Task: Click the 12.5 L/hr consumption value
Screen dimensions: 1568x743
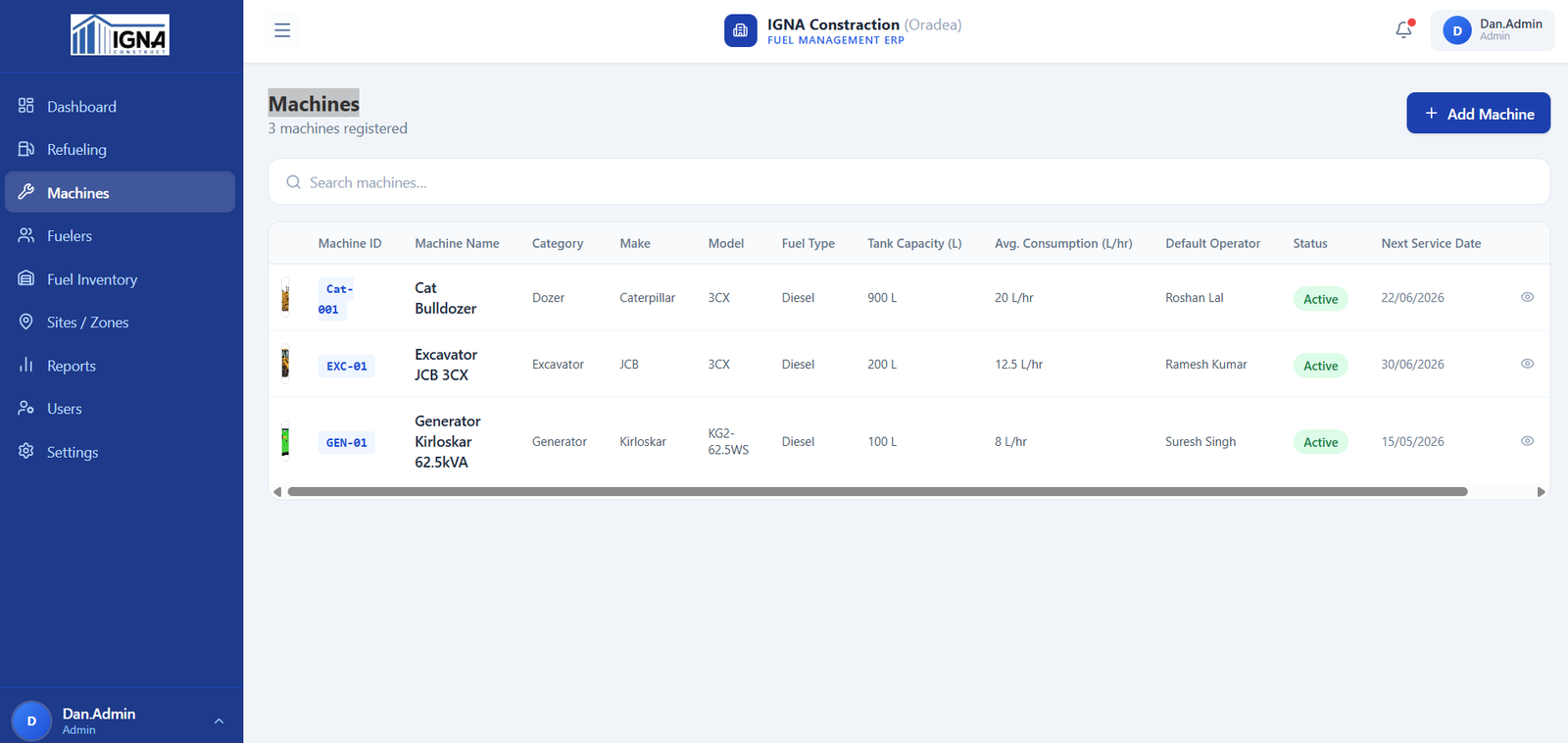Action: pos(1018,364)
